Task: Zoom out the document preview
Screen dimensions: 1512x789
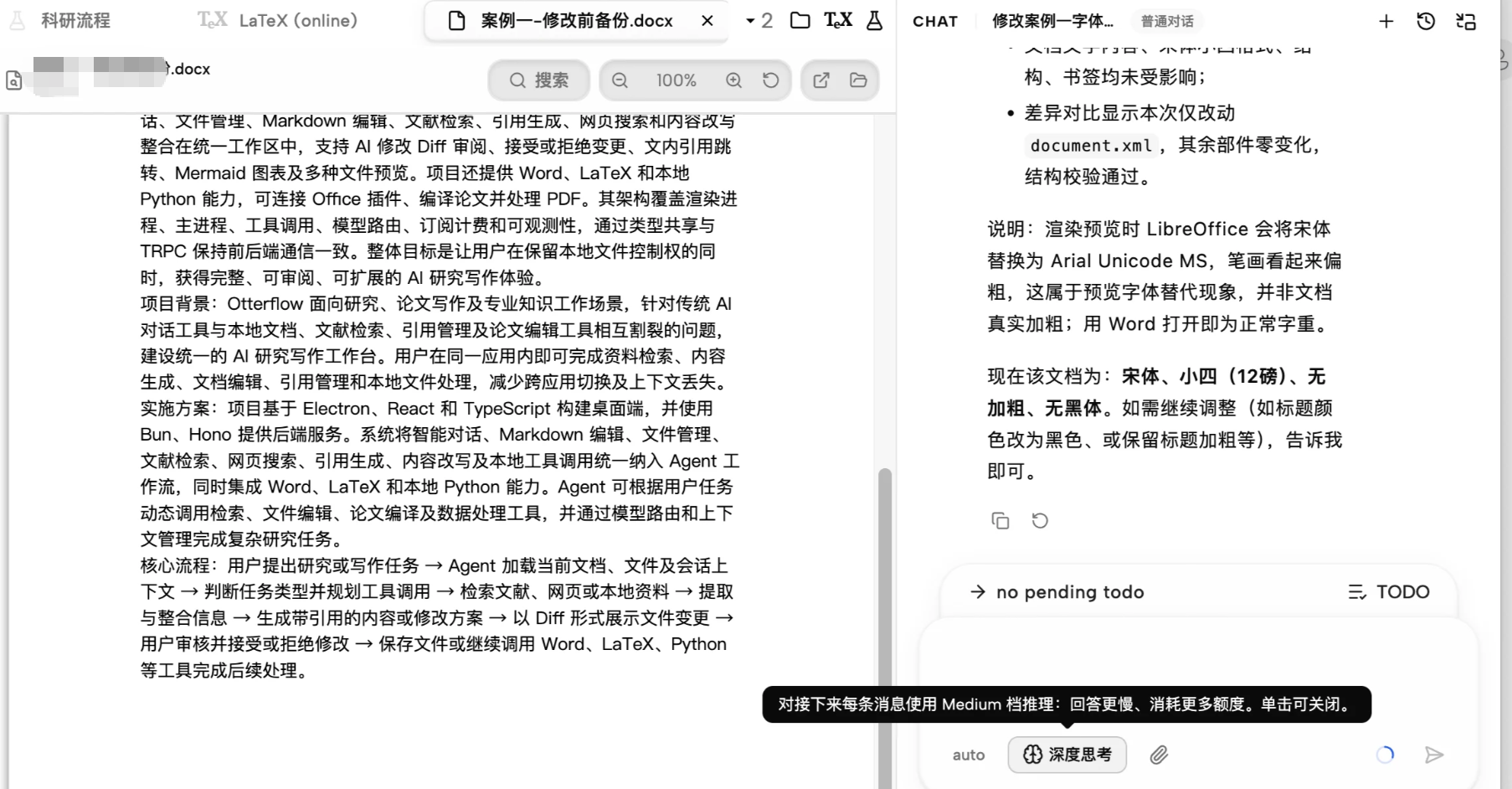Action: click(620, 80)
